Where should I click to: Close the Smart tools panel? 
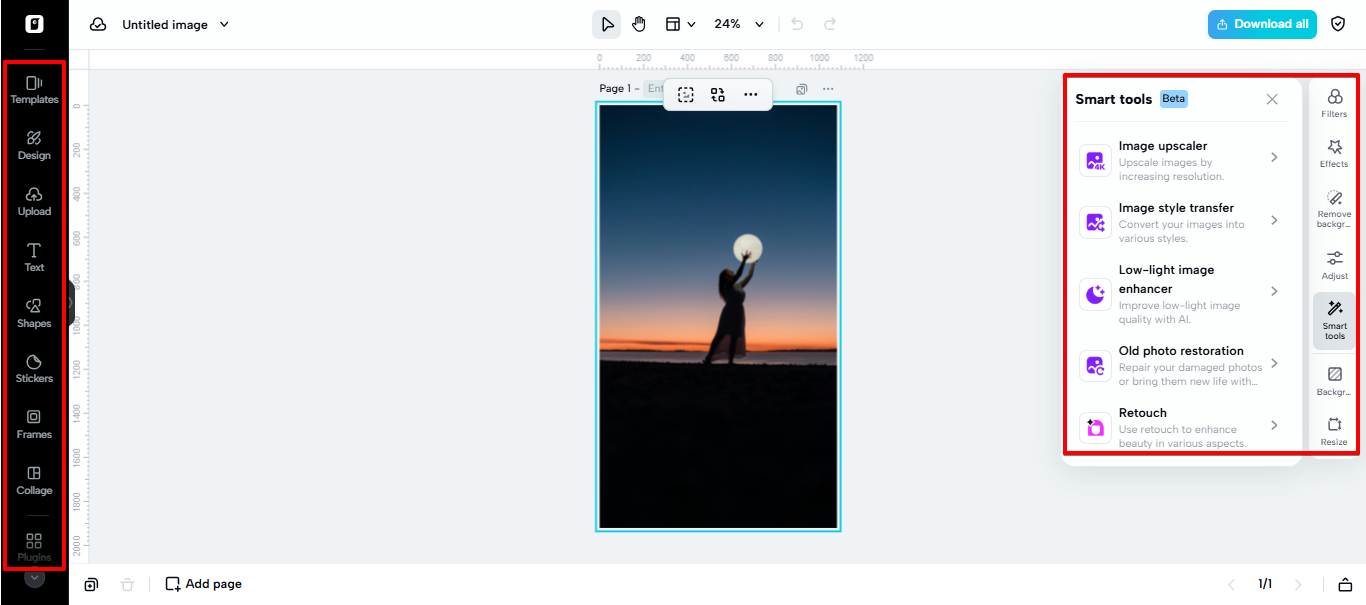coord(1272,99)
